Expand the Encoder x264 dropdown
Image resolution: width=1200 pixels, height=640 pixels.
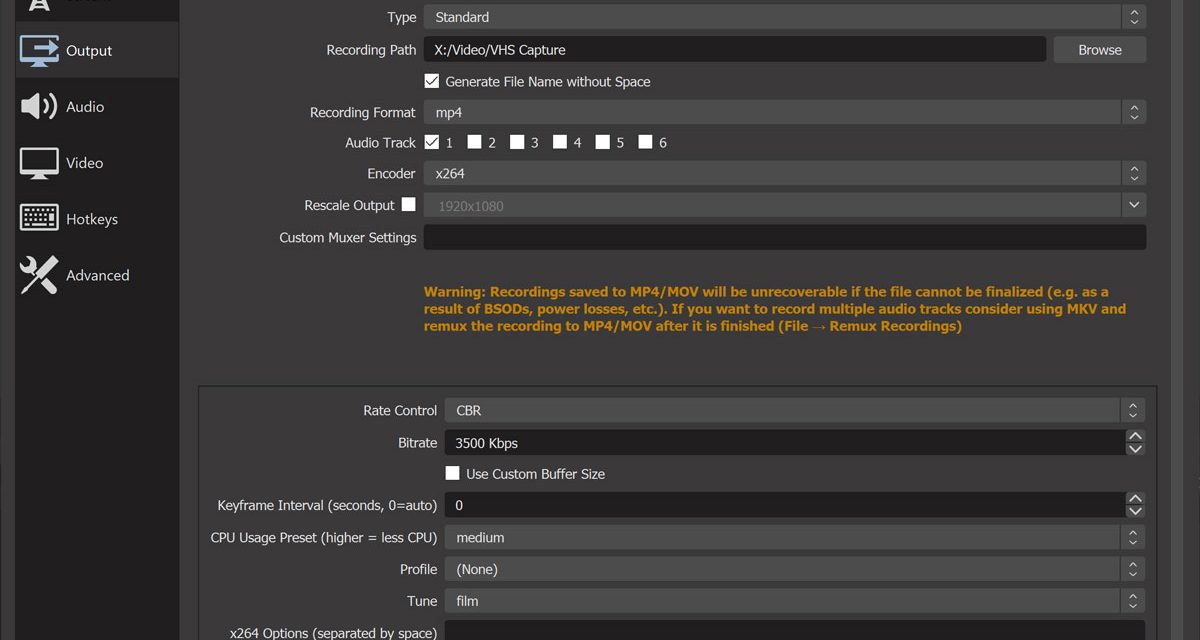784,173
